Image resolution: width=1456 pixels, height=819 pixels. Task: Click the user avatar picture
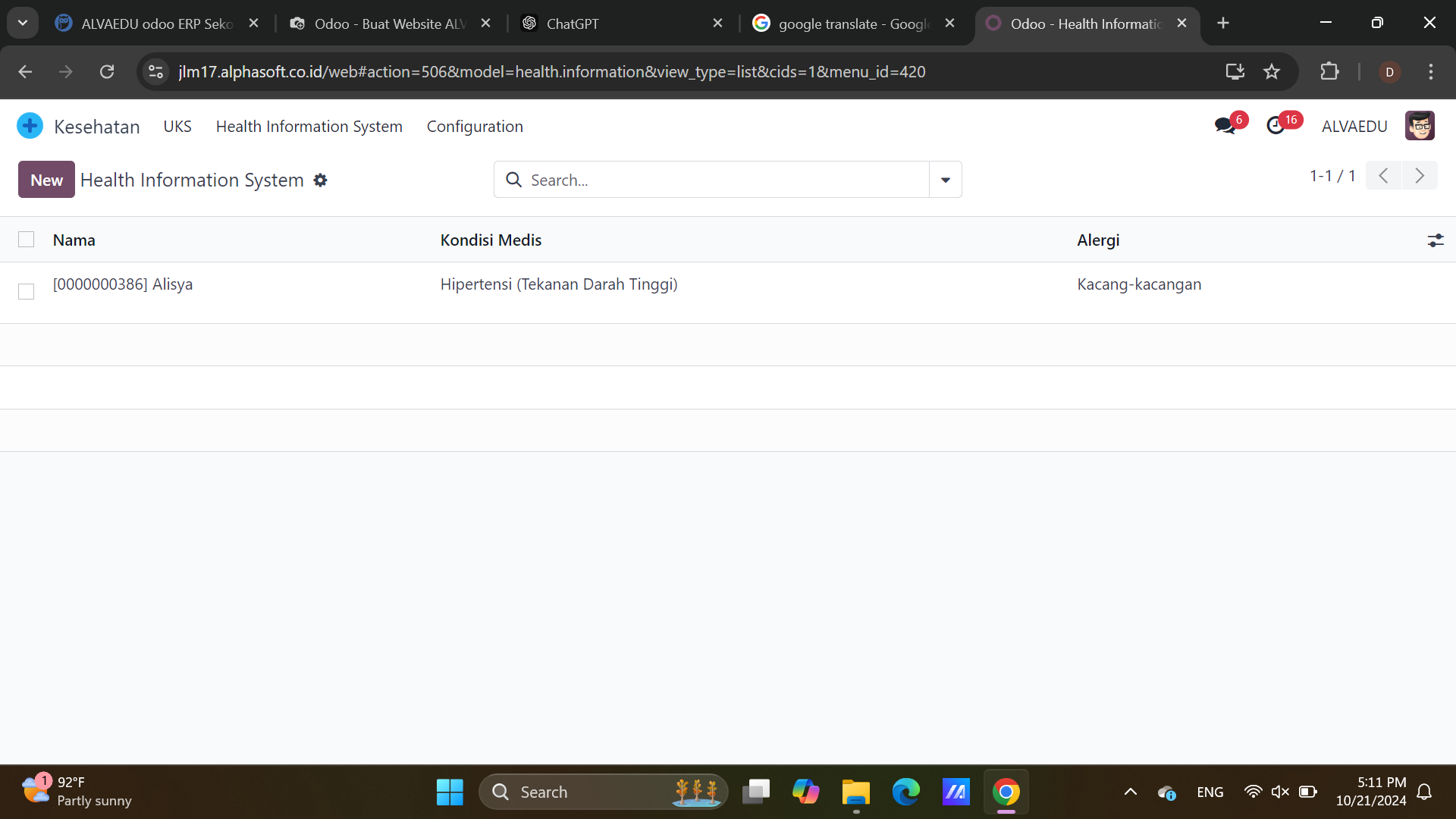click(x=1419, y=126)
